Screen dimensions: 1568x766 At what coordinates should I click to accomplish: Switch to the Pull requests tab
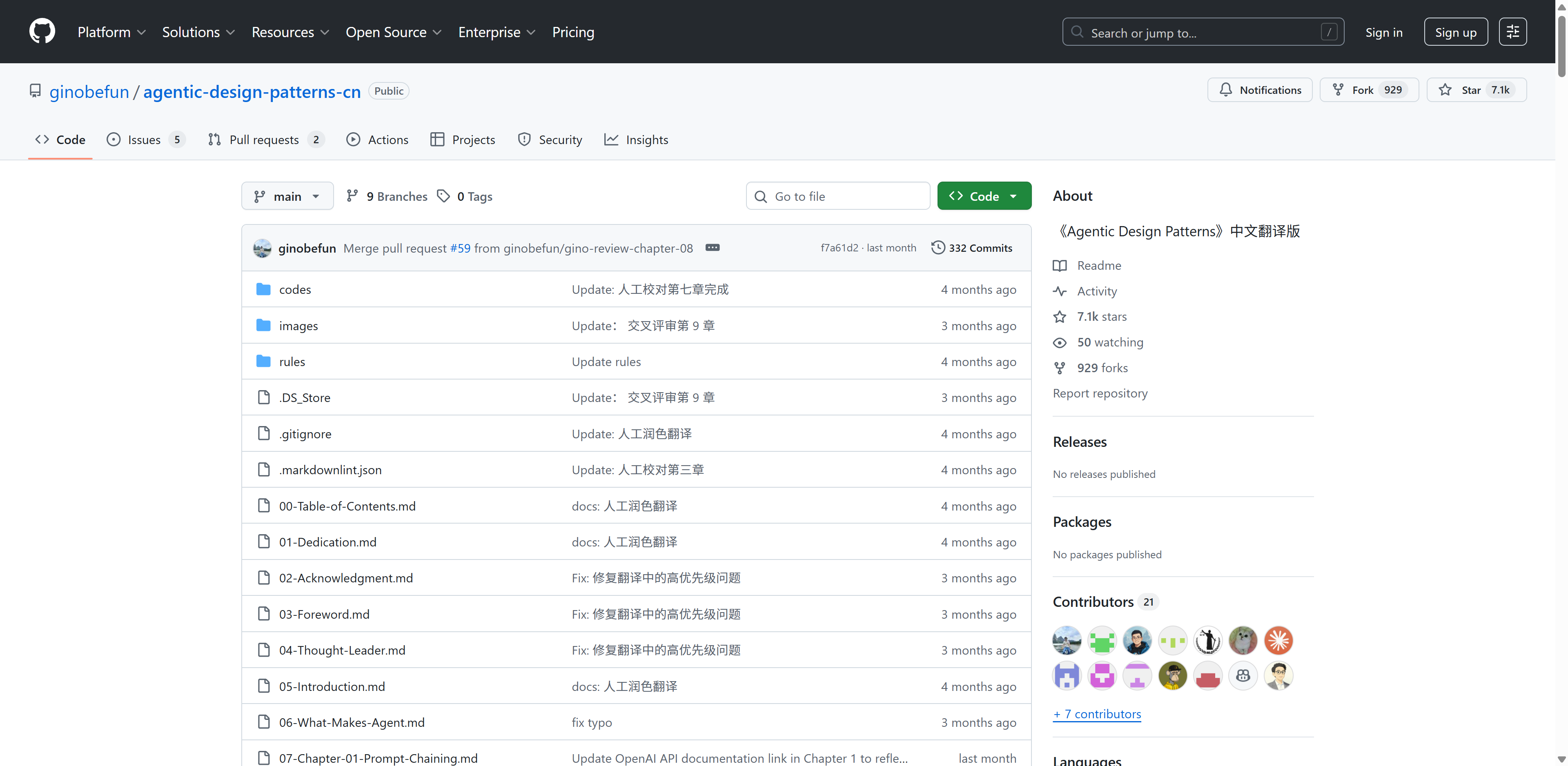(x=265, y=139)
